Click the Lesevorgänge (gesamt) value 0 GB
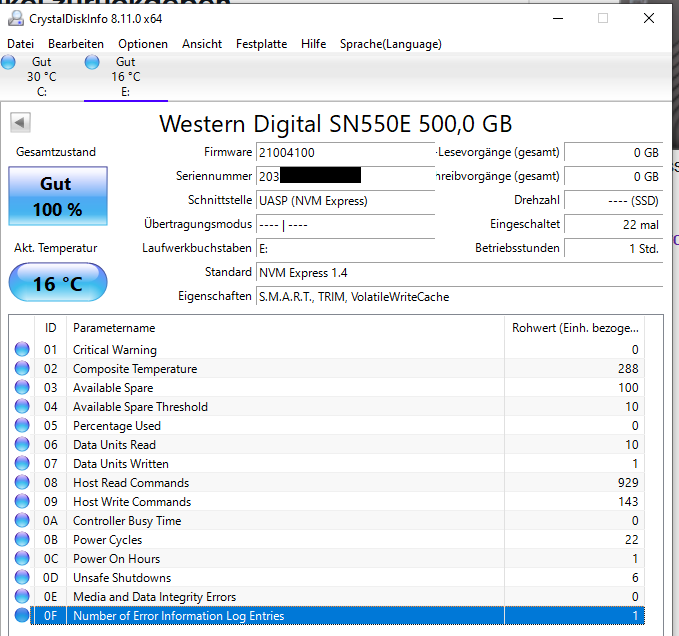Image resolution: width=679 pixels, height=636 pixels. click(x=614, y=152)
